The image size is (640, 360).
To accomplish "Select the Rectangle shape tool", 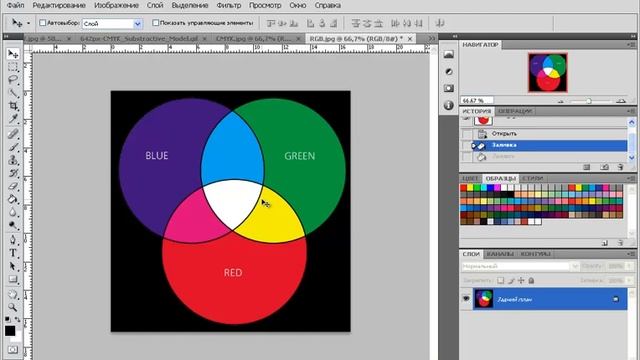I will click(13, 279).
